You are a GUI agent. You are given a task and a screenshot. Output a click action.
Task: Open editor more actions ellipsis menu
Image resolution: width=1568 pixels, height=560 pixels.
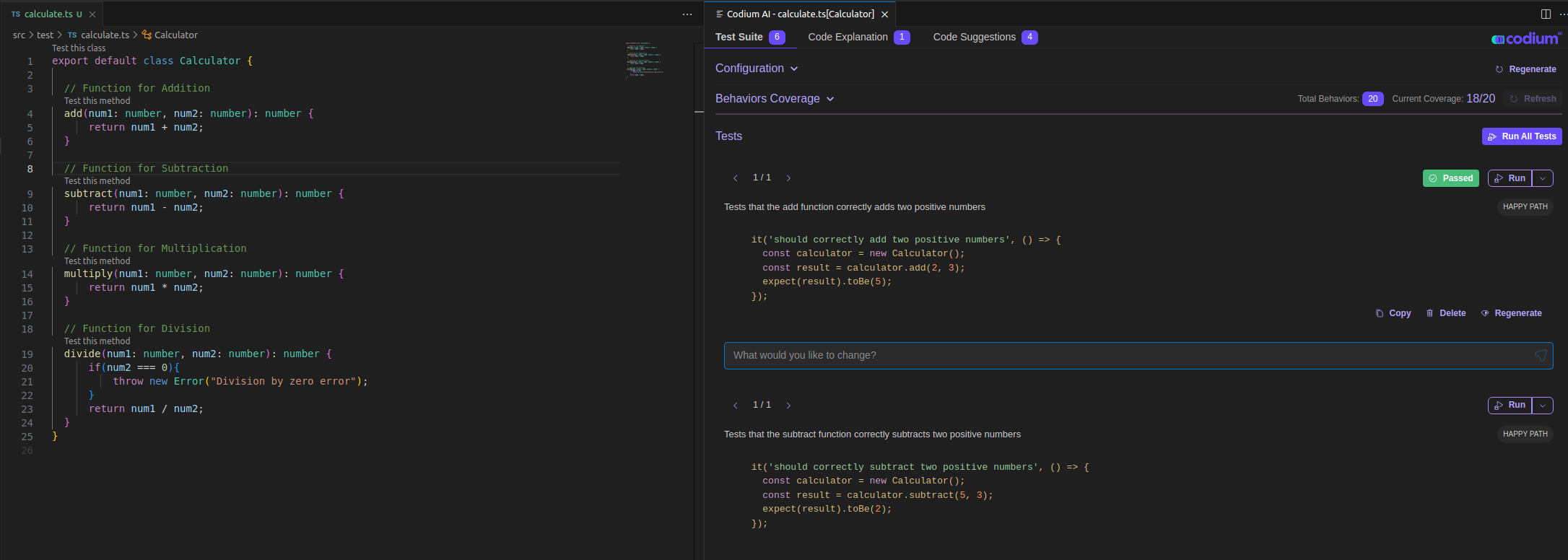tap(687, 14)
